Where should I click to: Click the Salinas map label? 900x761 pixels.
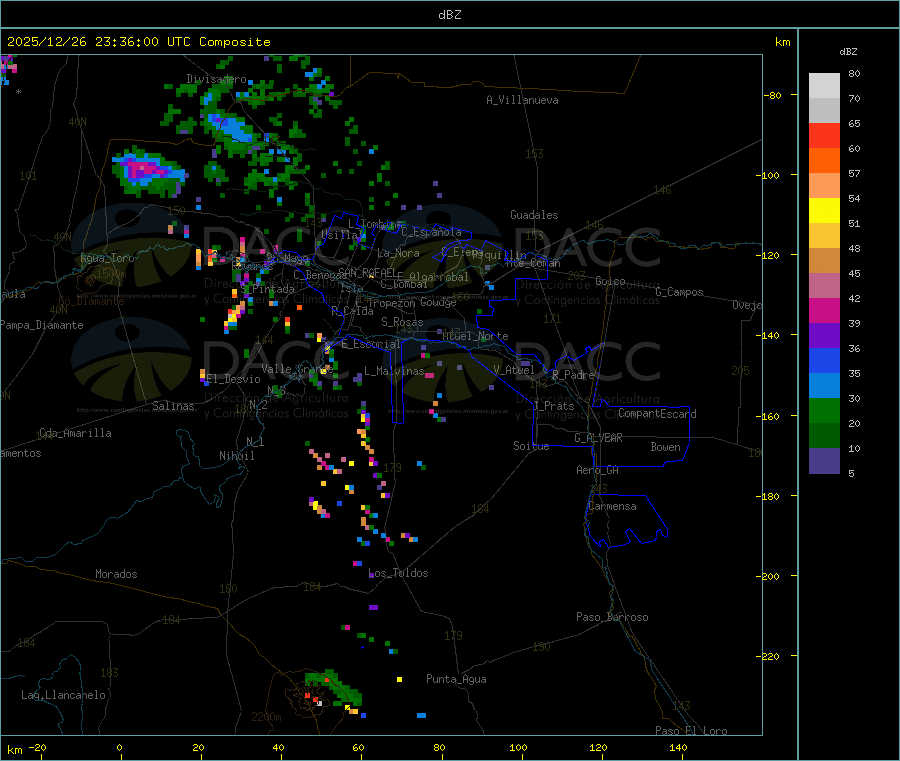pos(173,406)
